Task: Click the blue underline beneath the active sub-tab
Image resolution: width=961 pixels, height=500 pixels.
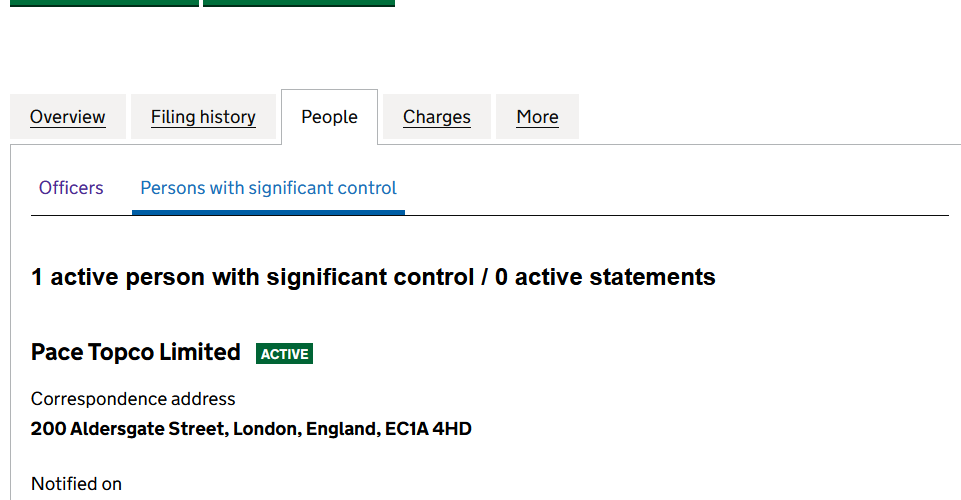Action: (268, 212)
